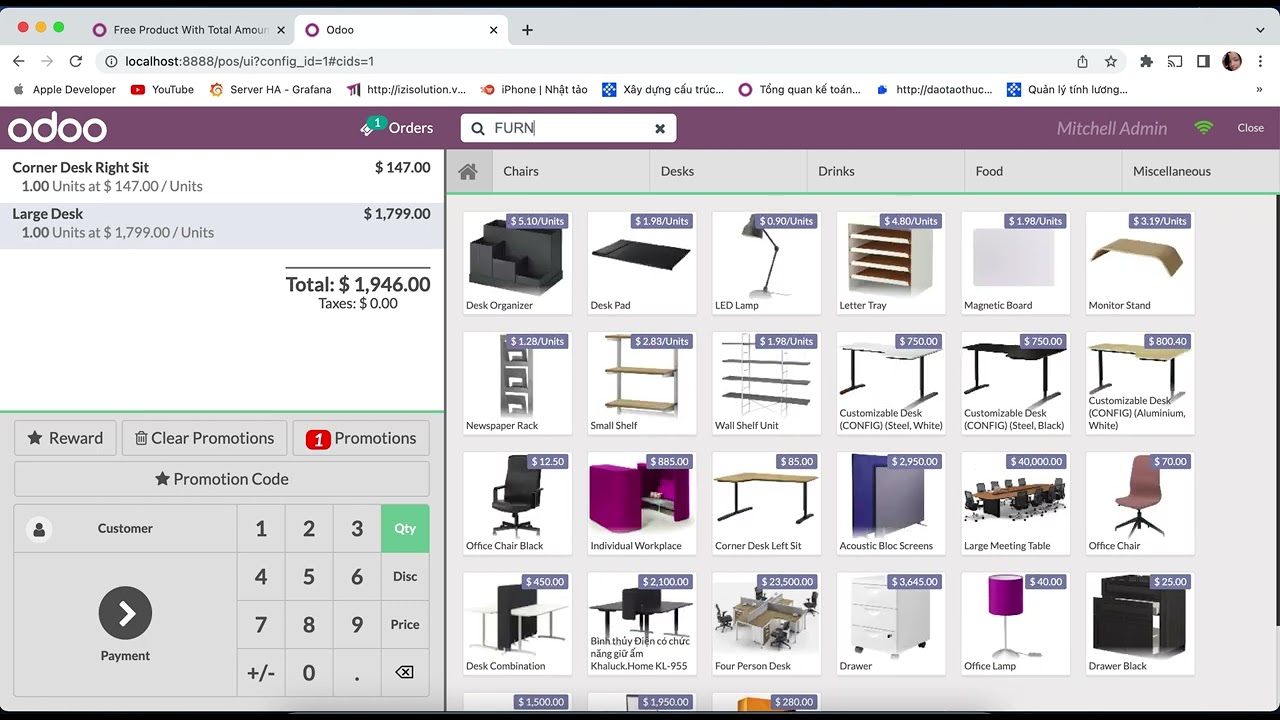Viewport: 1280px width, 720px height.
Task: Select the Large Desk order line
Action: coord(222,225)
